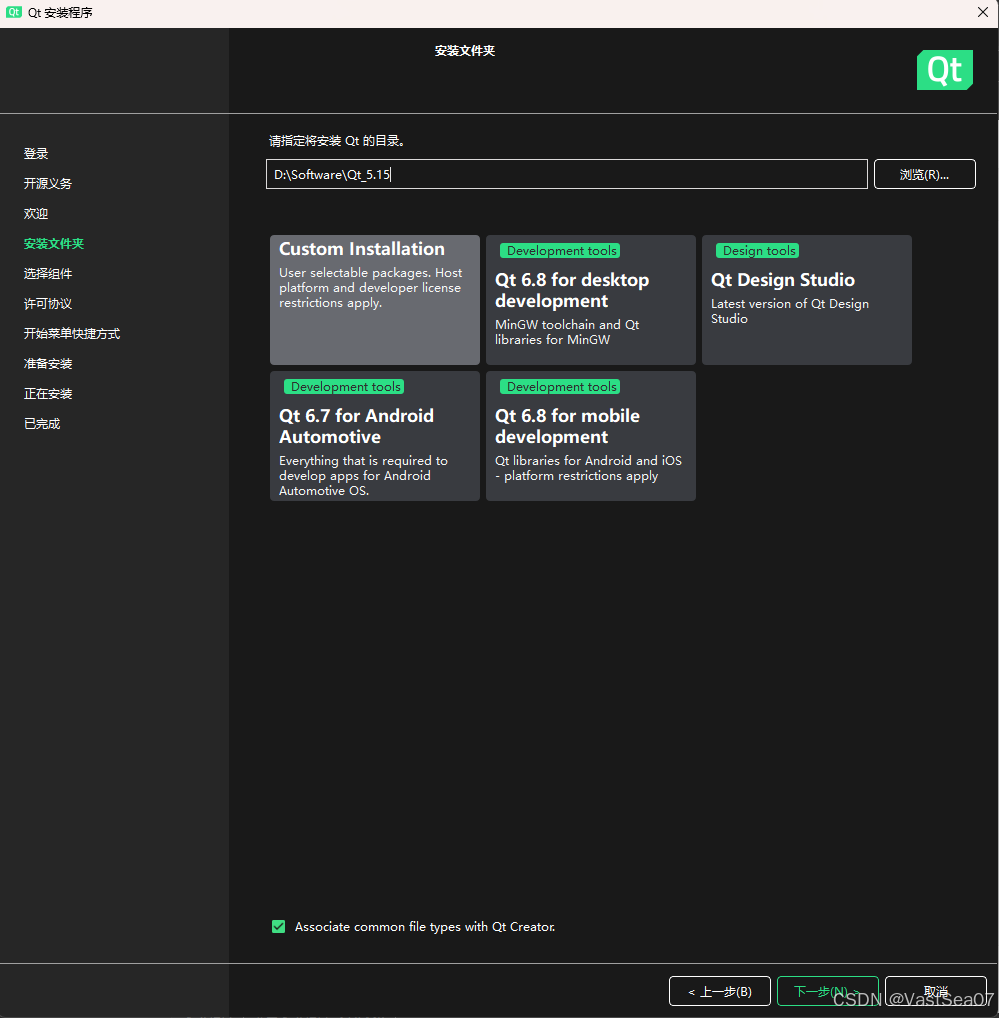Click the 请指定将安装 Qt 的目录 label
The image size is (999, 1018).
[x=337, y=141]
